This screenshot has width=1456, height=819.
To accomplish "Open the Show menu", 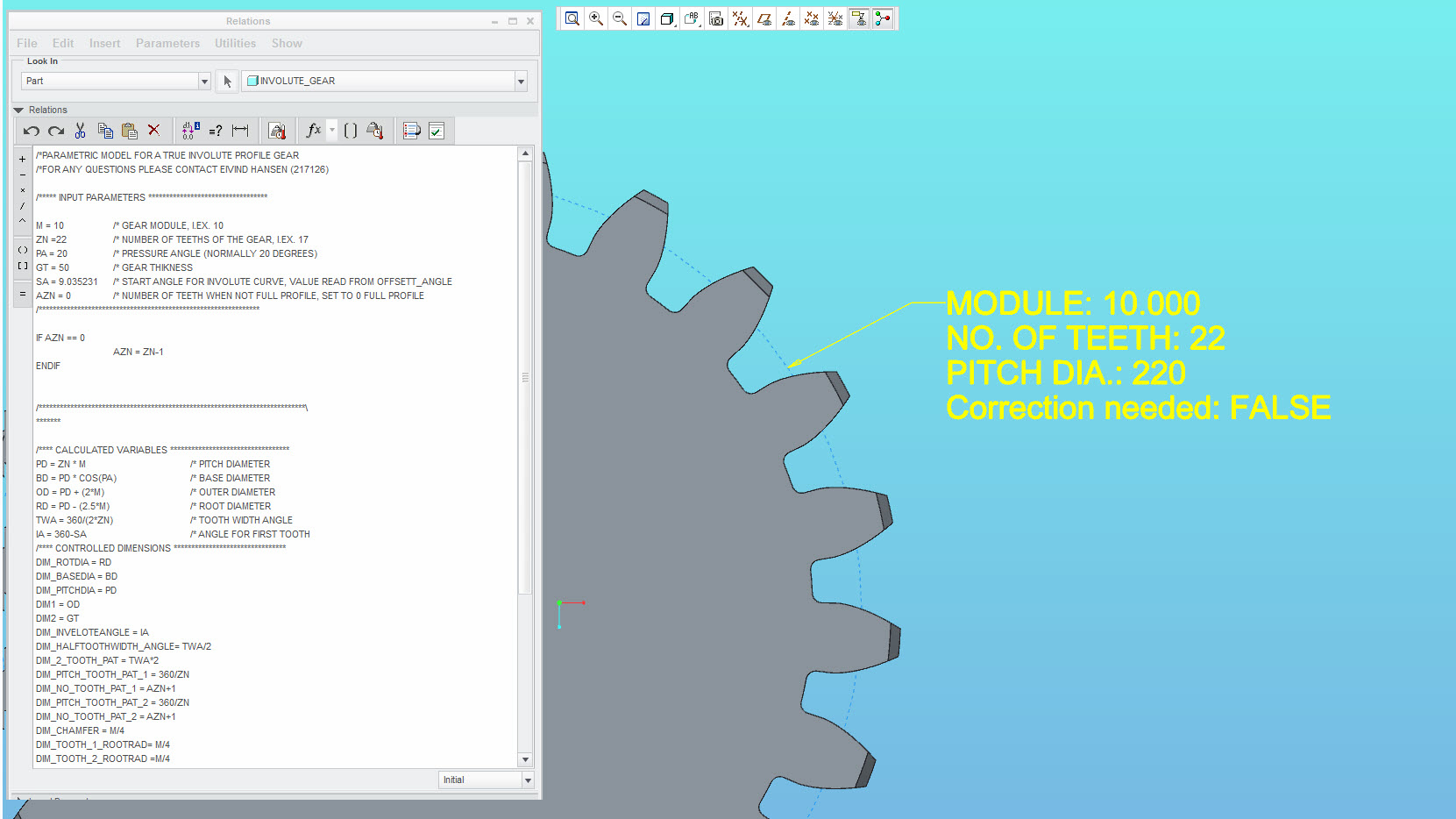I will 287,43.
